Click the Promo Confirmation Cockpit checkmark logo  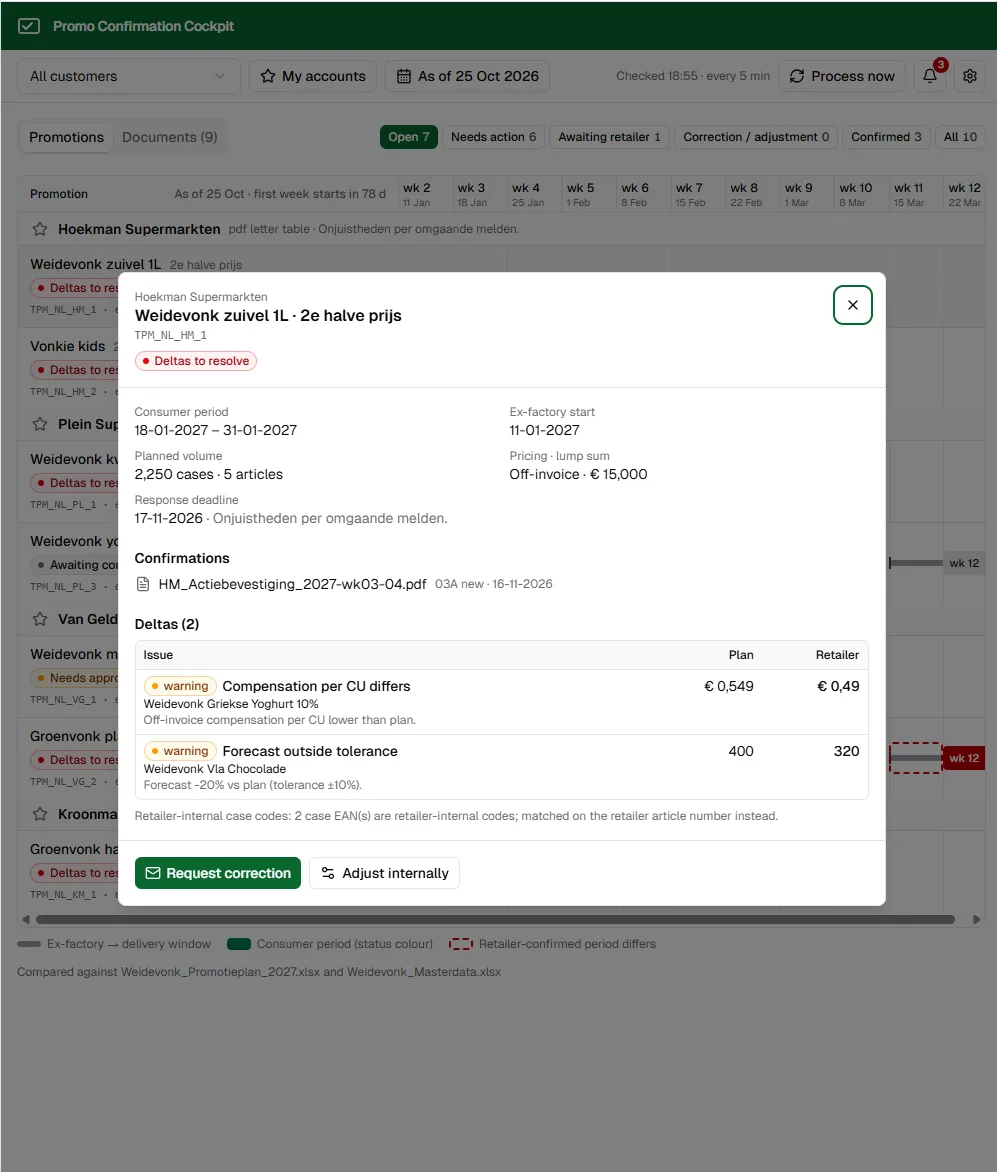click(x=28, y=26)
